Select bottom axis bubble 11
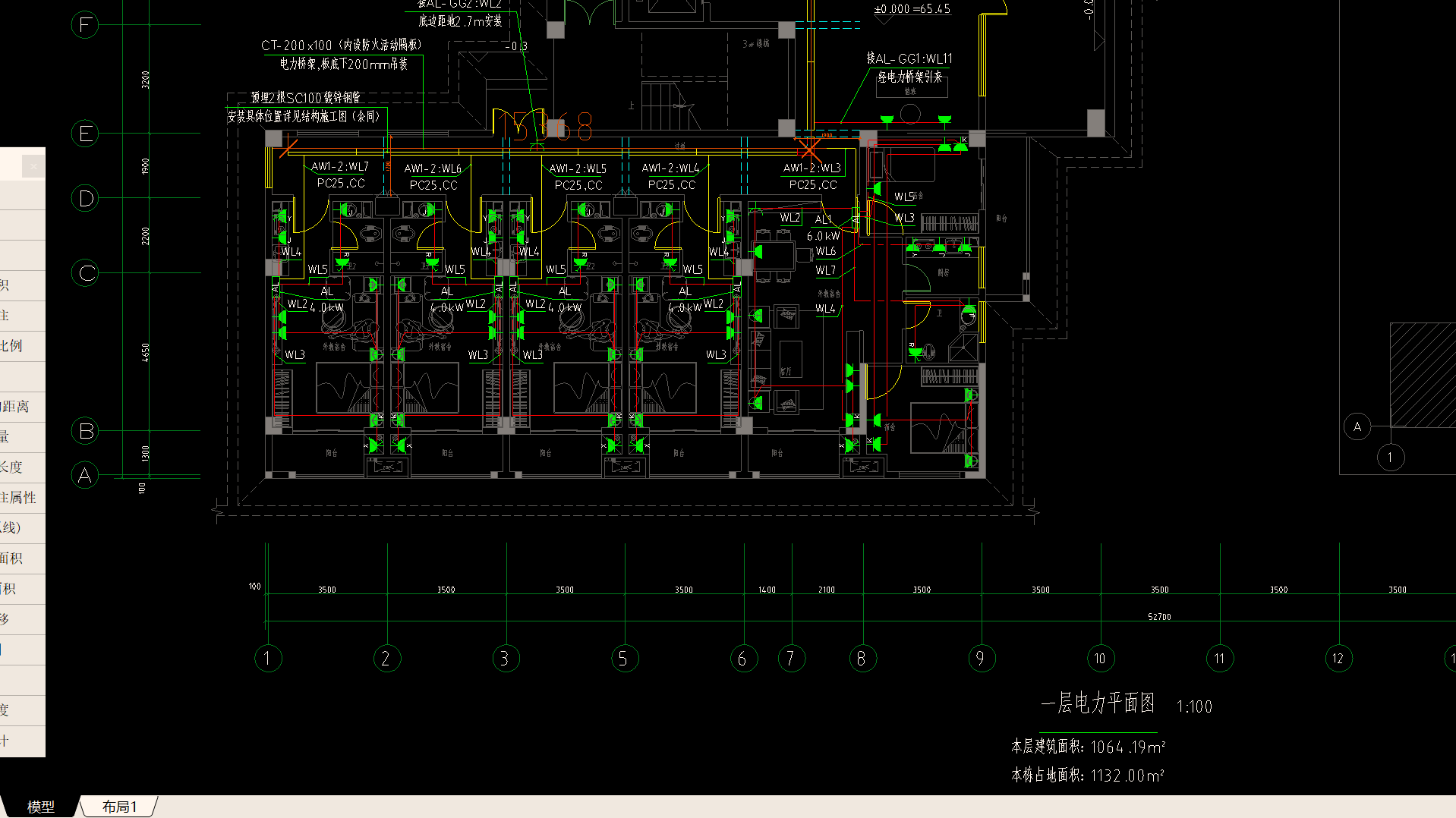 1220,658
